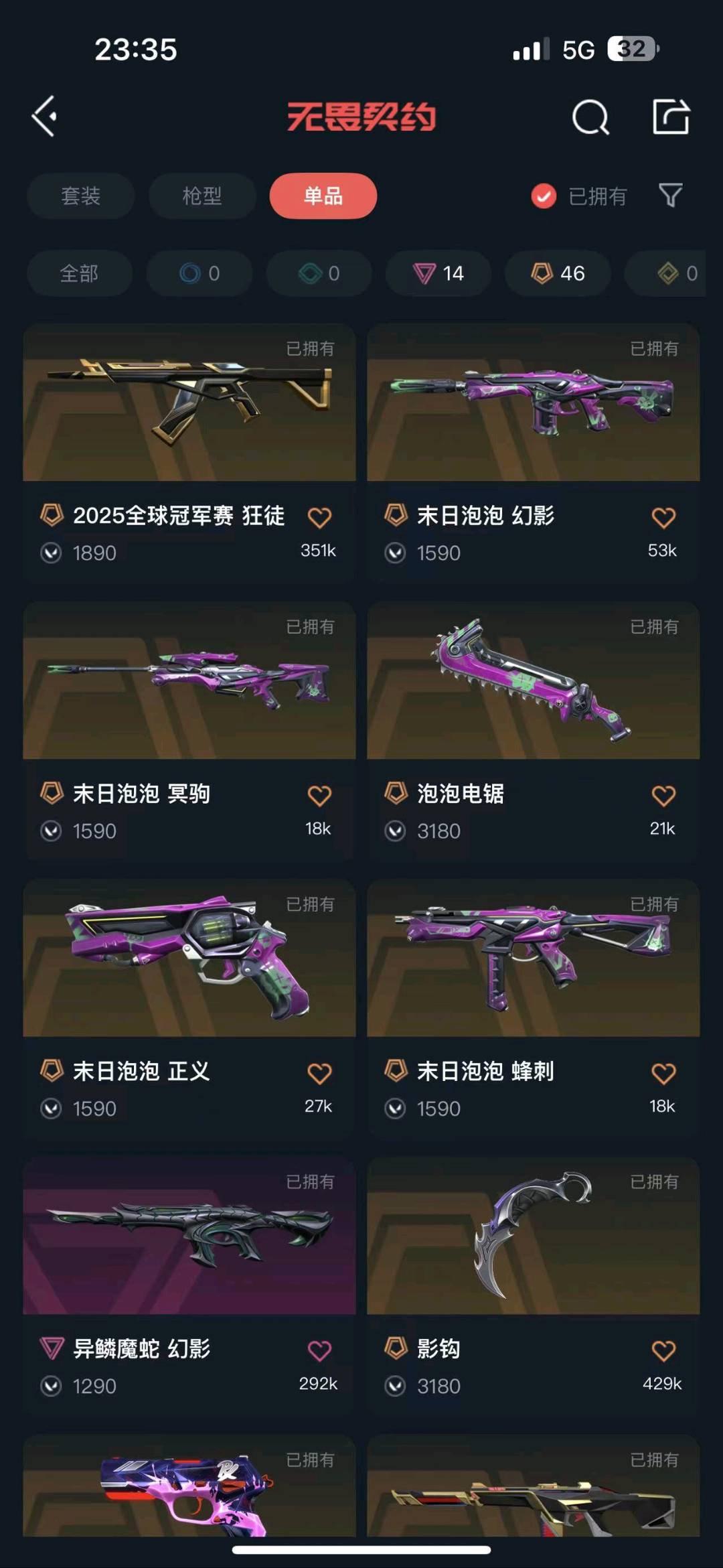Screen dimensions: 723x1568
Task: Like the 2025全球冠军赛 狂徒 skin heart
Action: [x=319, y=517]
